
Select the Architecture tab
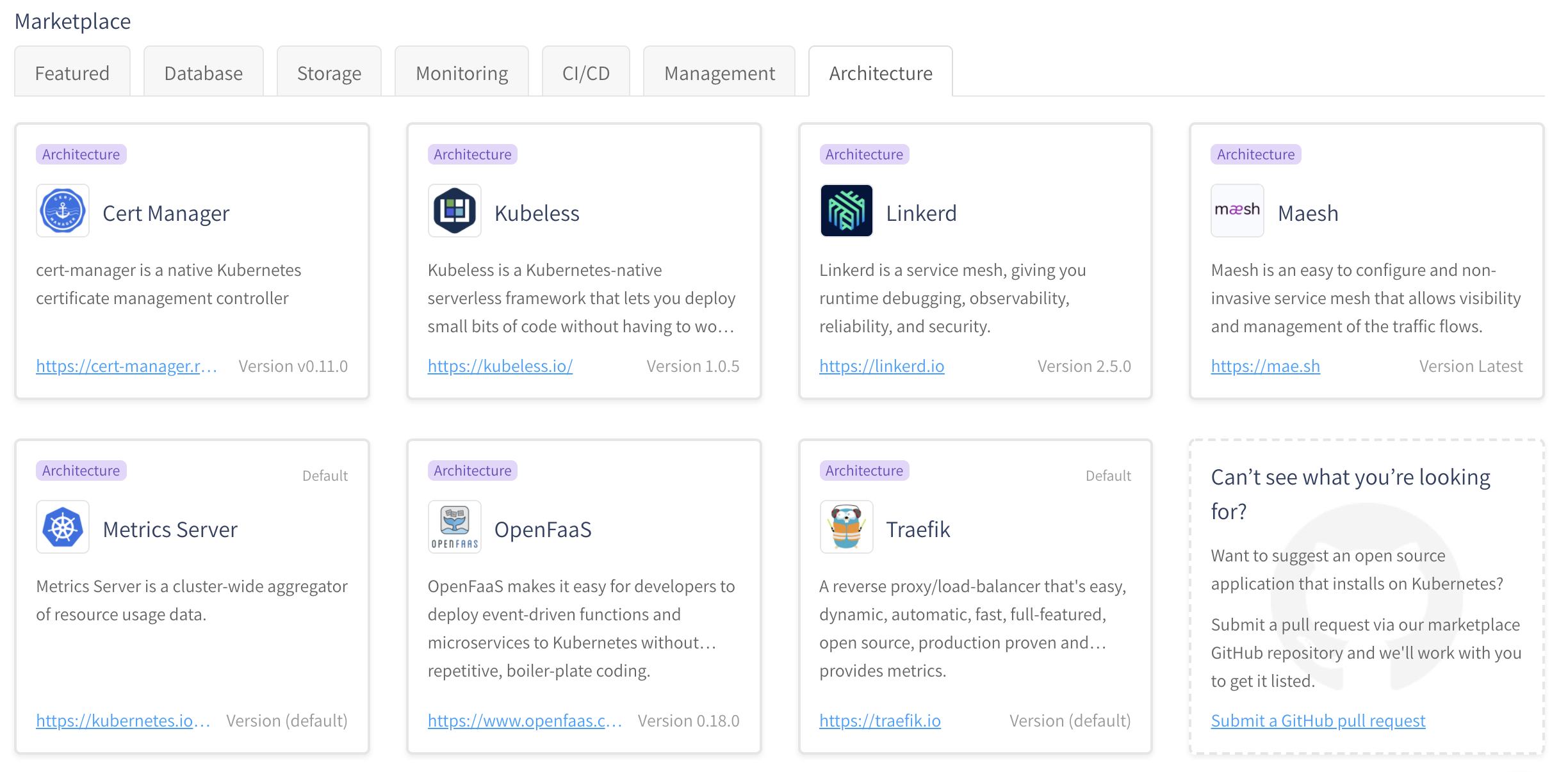click(881, 72)
